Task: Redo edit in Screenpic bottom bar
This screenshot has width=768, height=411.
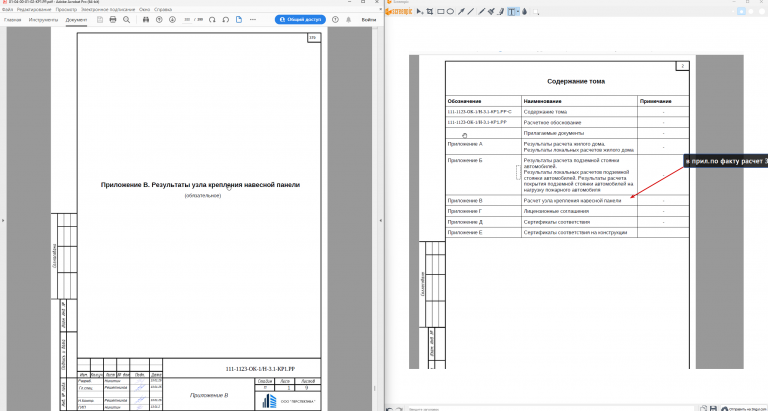Action: coord(400,409)
